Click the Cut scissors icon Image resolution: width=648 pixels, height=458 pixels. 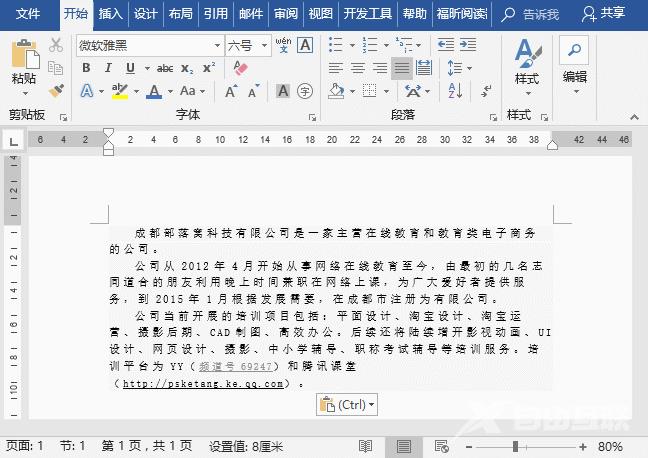[x=56, y=46]
